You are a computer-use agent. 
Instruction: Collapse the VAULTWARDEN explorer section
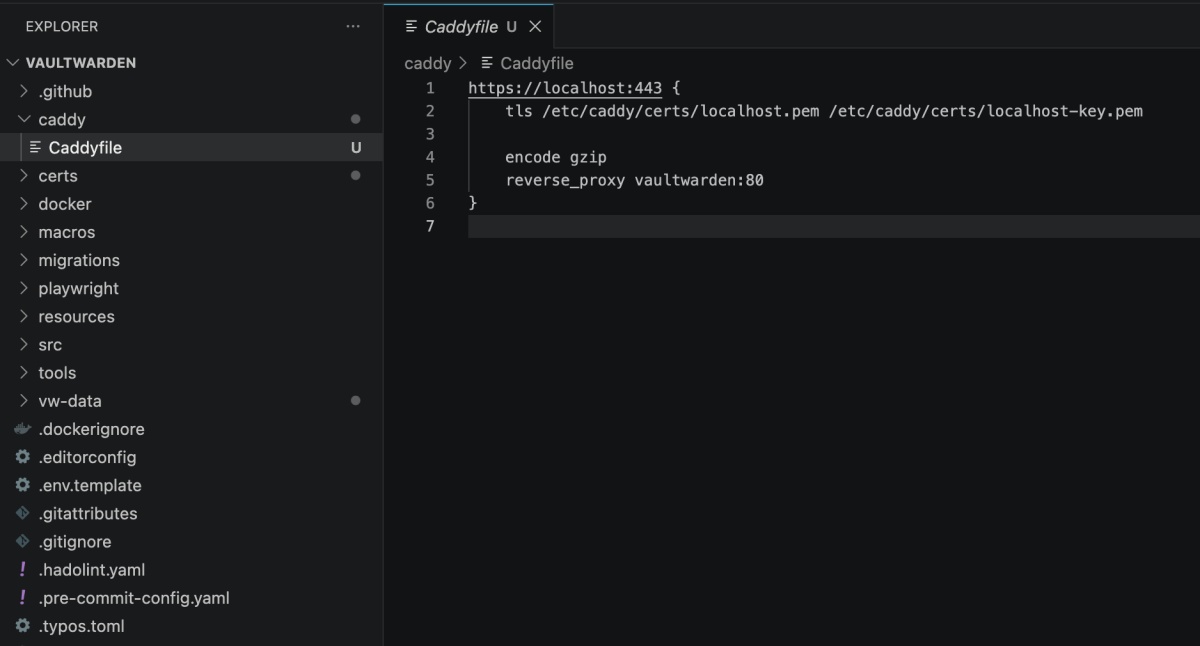click(13, 62)
